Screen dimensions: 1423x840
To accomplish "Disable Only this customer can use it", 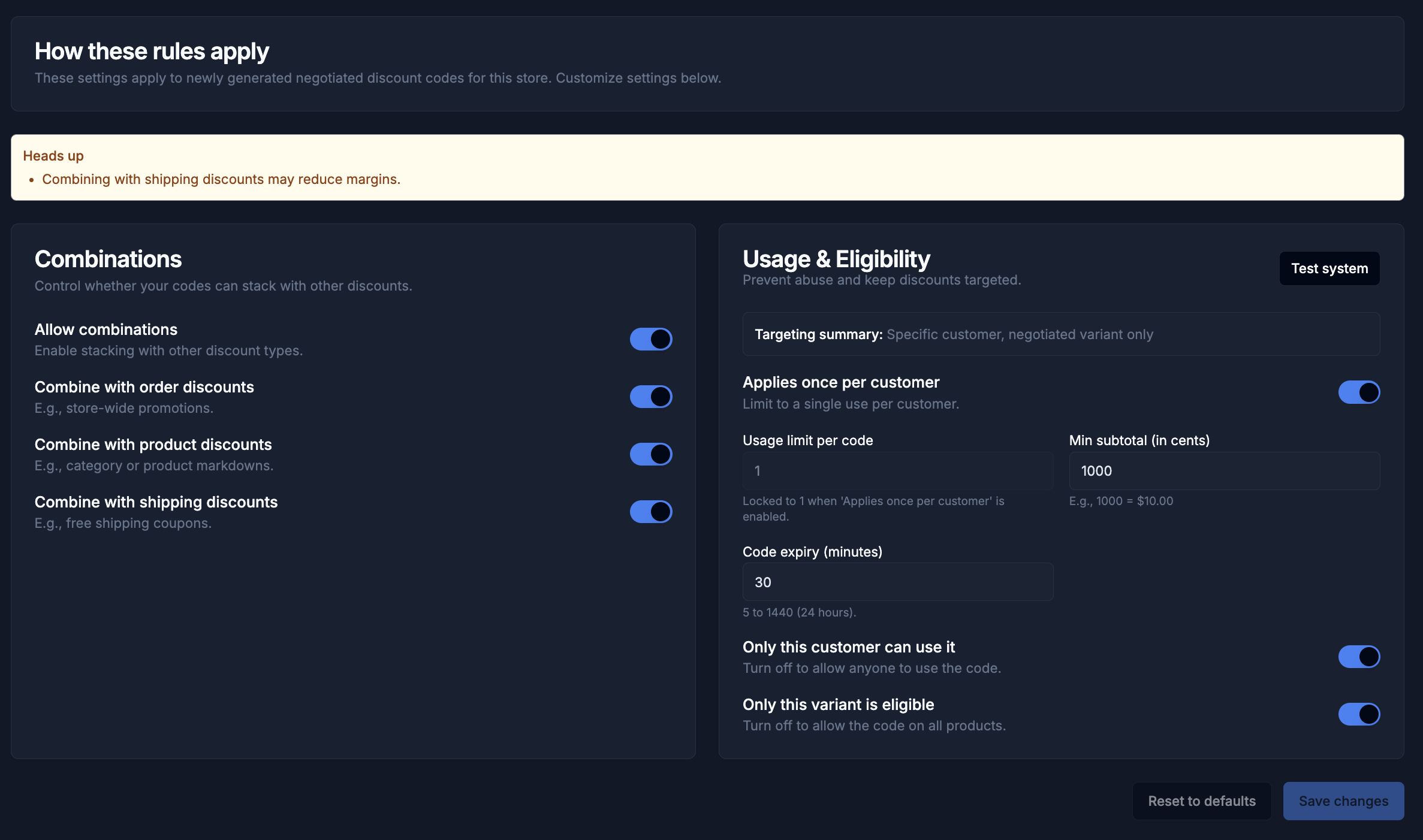I will click(x=1359, y=656).
